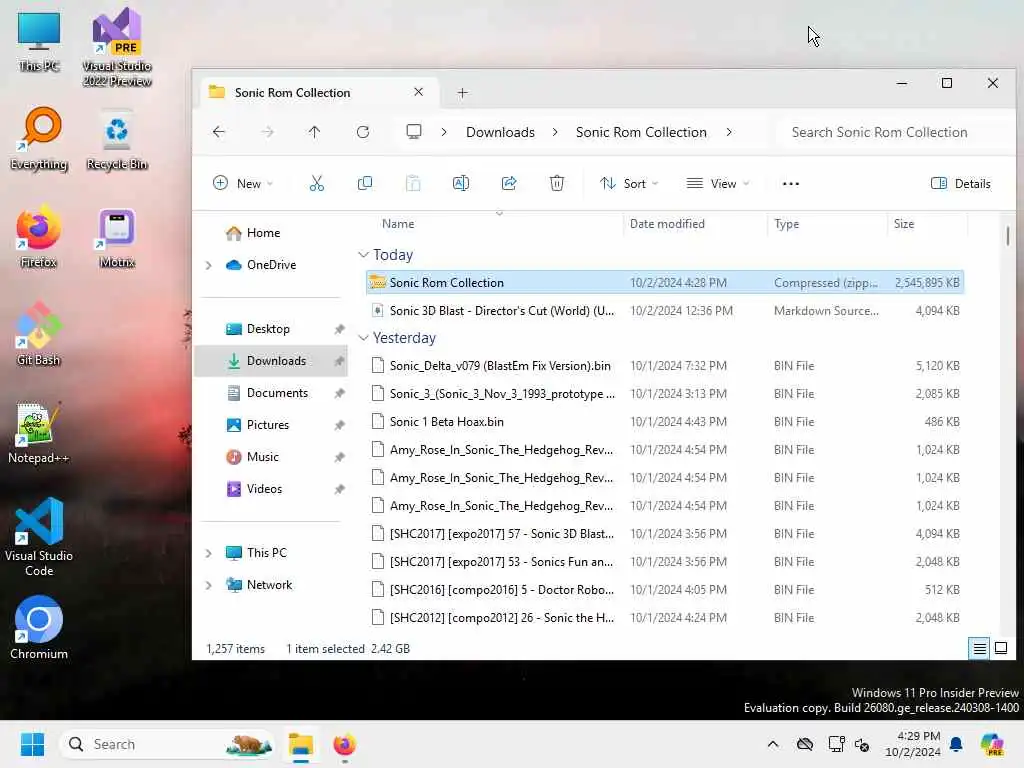Image resolution: width=1024 pixels, height=768 pixels.
Task: Toggle the Details pane button
Action: 961,184
